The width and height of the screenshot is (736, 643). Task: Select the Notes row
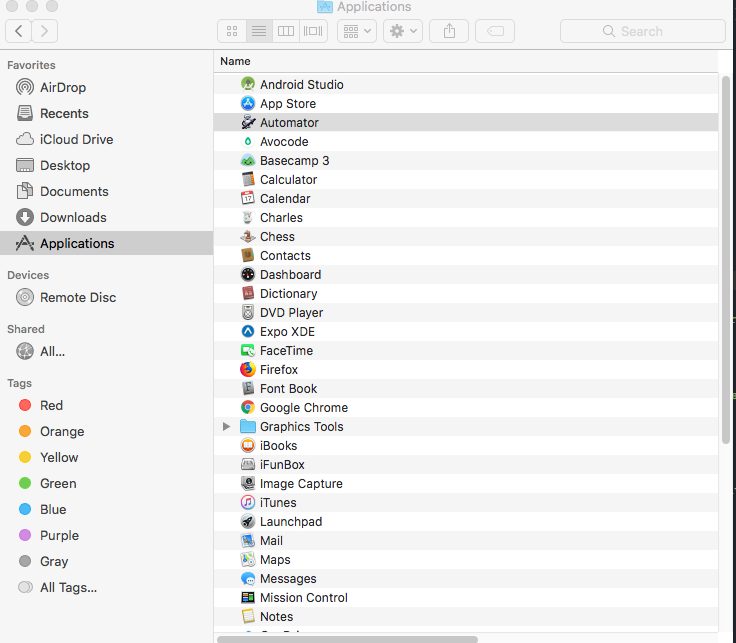(466, 617)
